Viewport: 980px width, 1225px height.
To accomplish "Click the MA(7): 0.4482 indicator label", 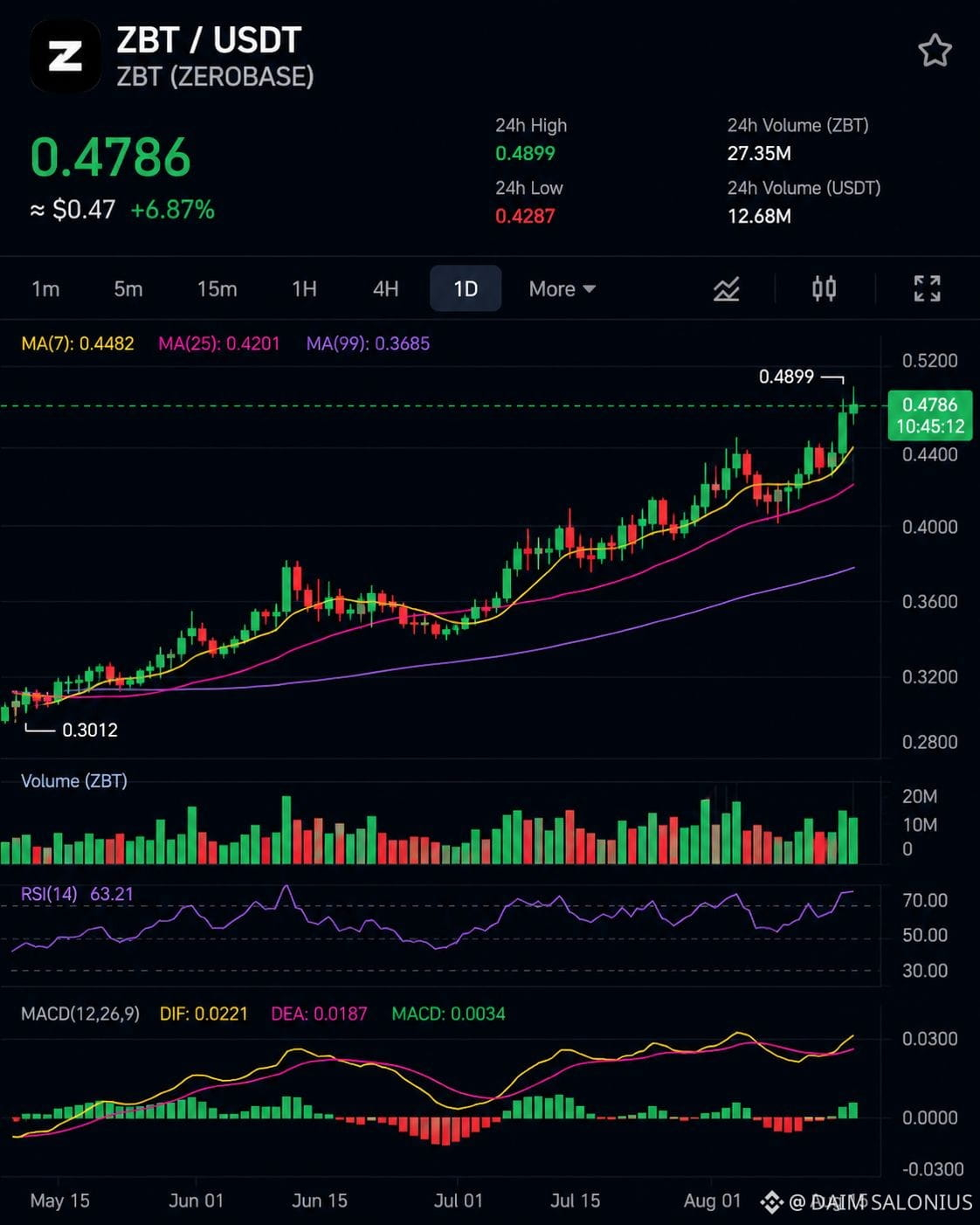I will [x=78, y=343].
